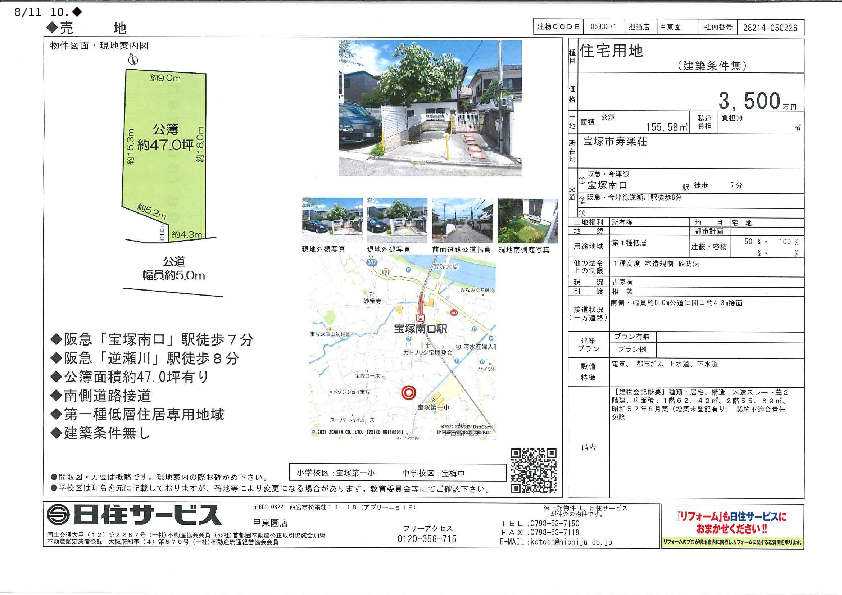
Task: Click the 3,500 price value
Action: pos(748,101)
